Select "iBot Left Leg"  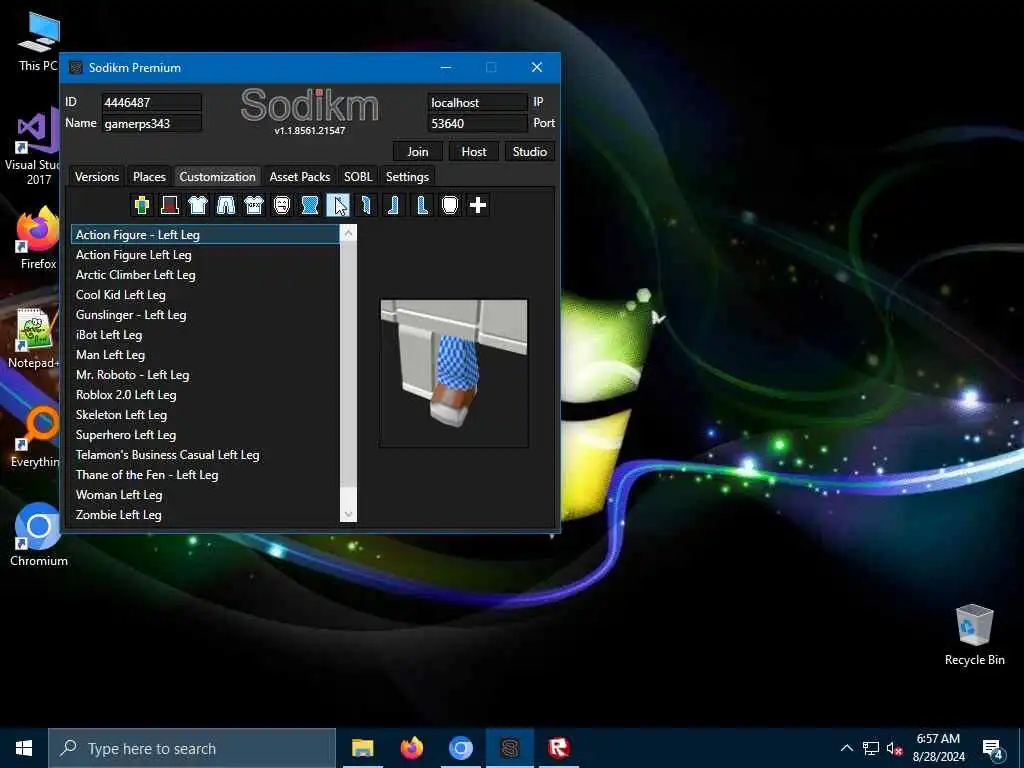(205, 334)
